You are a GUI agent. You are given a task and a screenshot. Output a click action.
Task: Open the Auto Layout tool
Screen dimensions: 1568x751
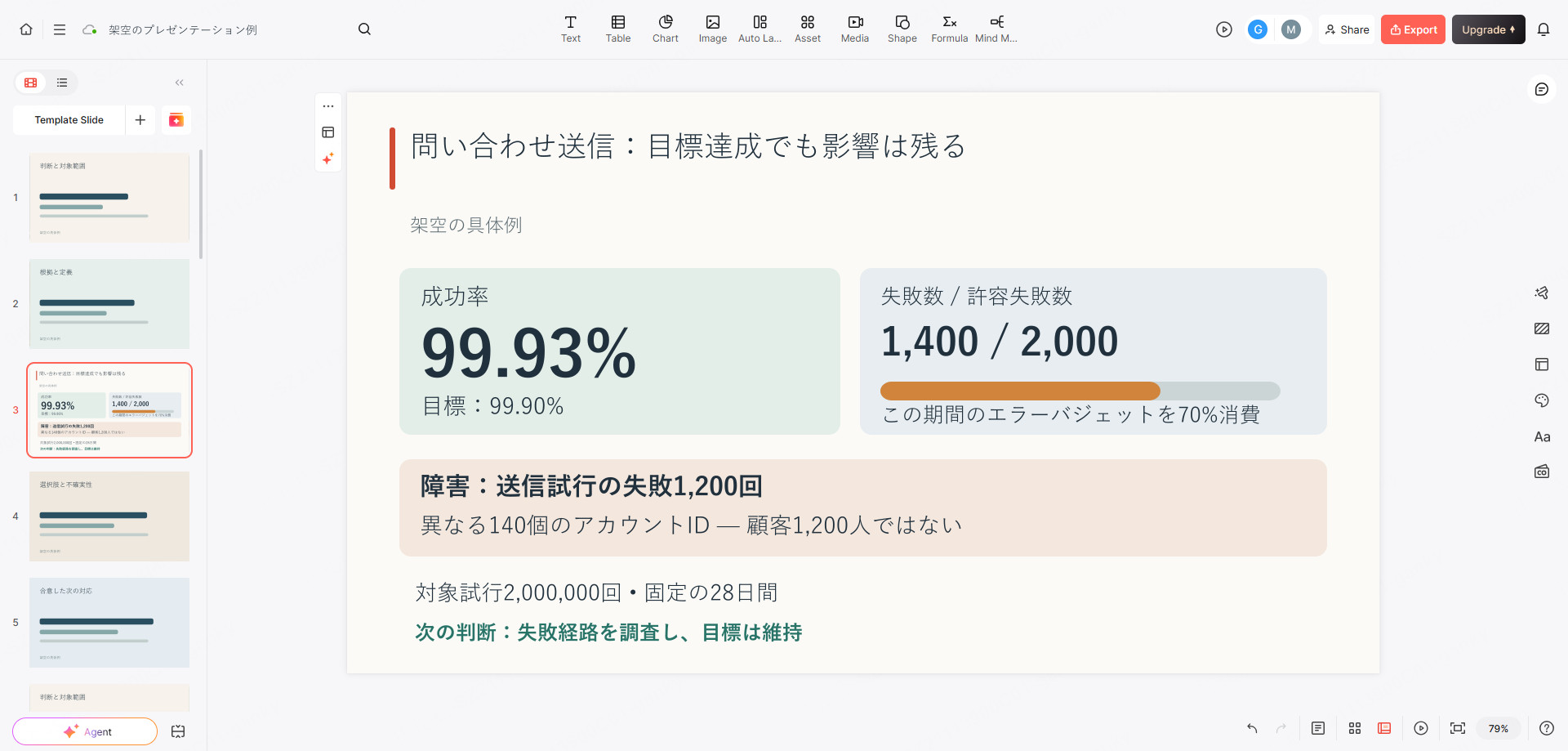coord(760,29)
